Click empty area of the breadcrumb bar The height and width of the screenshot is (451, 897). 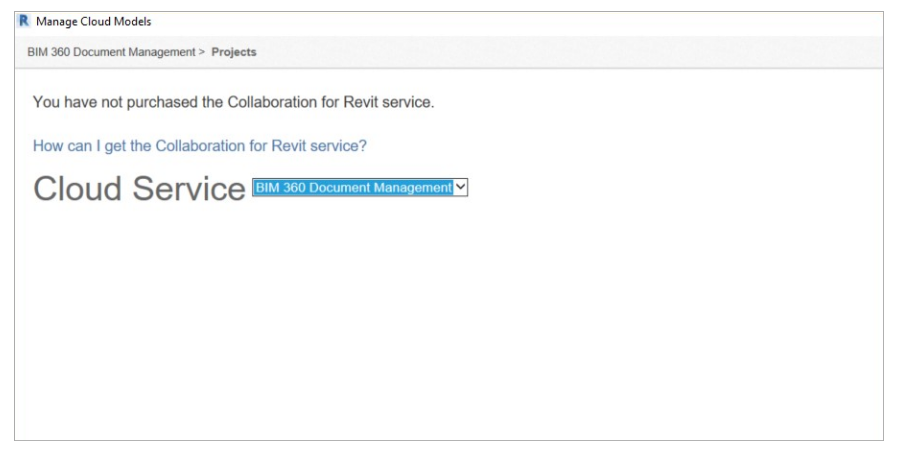pos(560,52)
